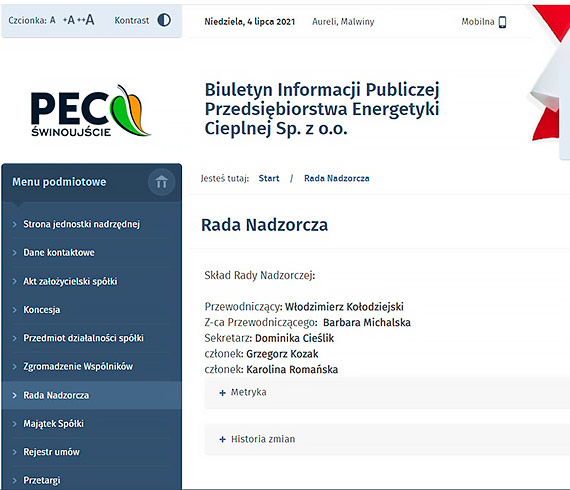Toggle the Kontrast high-contrast icon
Image resolution: width=570 pixels, height=490 pixels.
(x=164, y=20)
